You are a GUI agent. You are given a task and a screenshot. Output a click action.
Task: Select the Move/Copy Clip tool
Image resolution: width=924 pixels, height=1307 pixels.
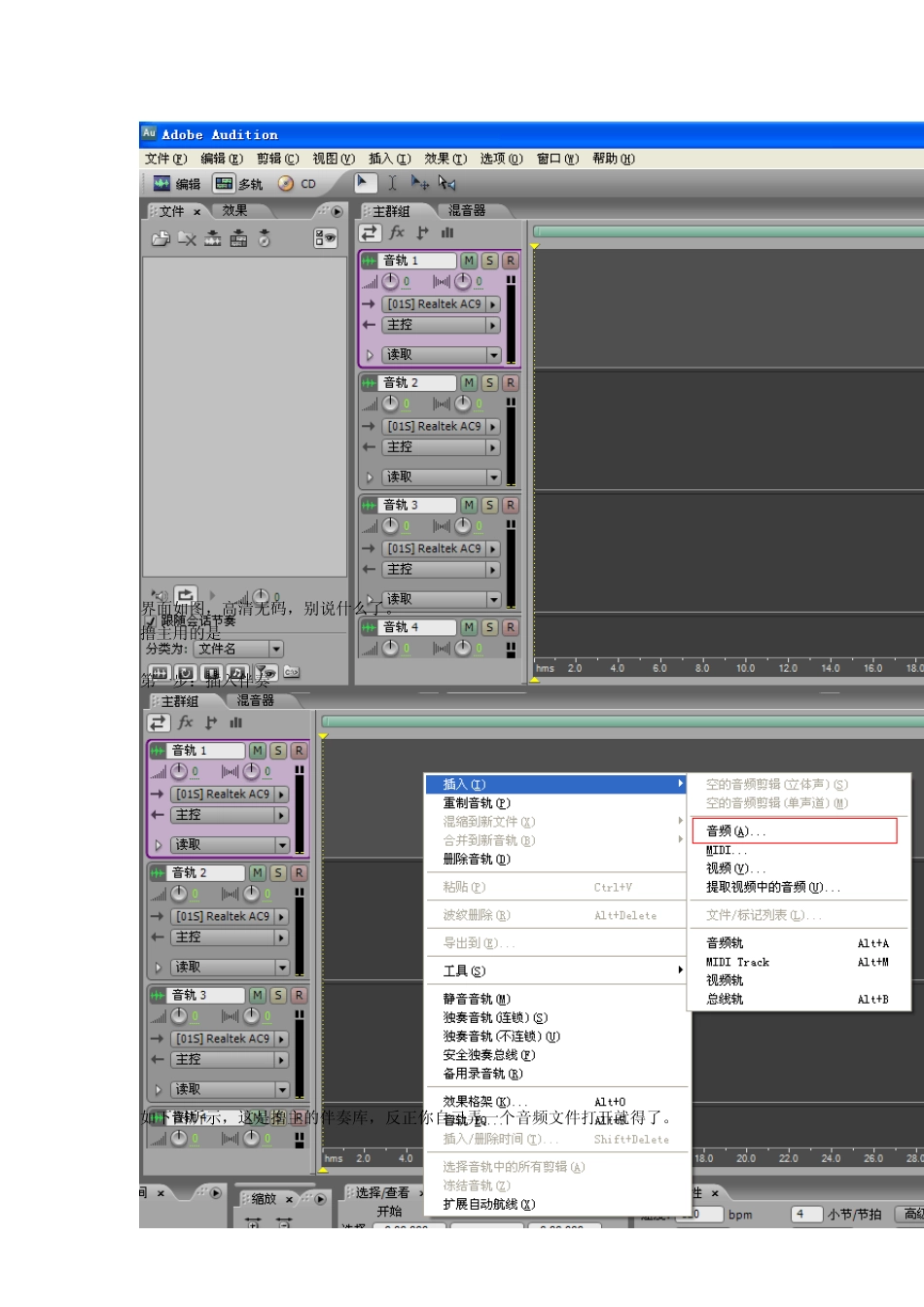pyautogui.click(x=419, y=183)
